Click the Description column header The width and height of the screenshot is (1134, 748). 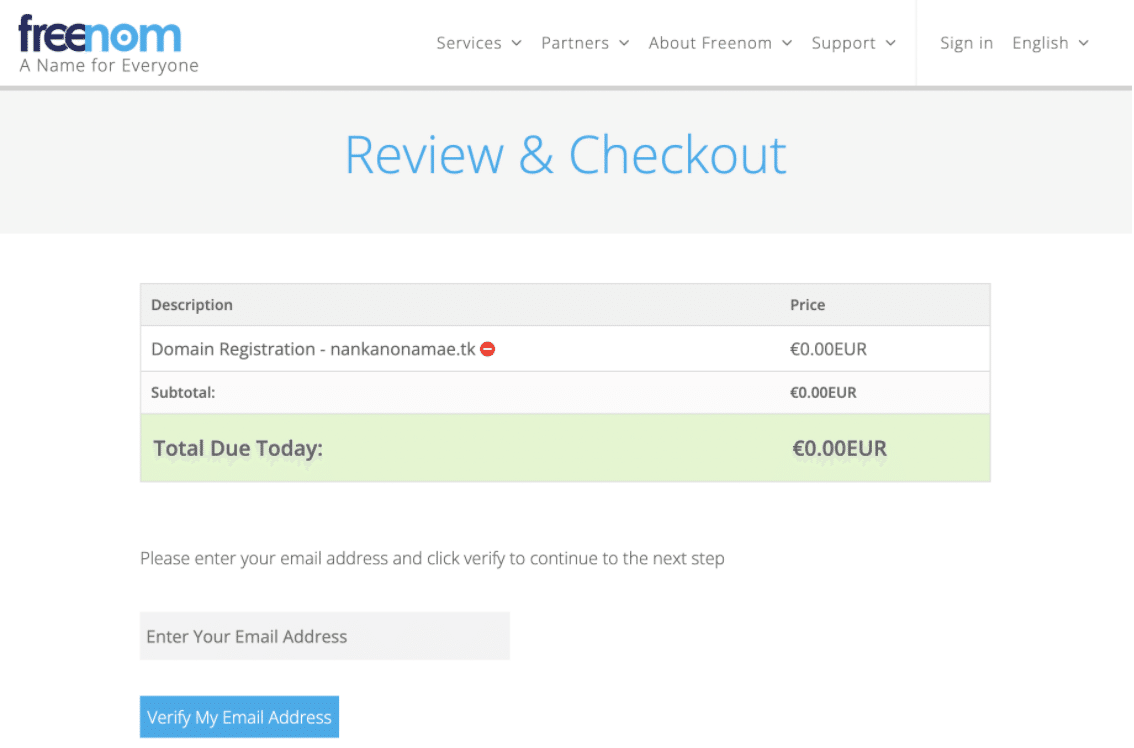coord(192,305)
